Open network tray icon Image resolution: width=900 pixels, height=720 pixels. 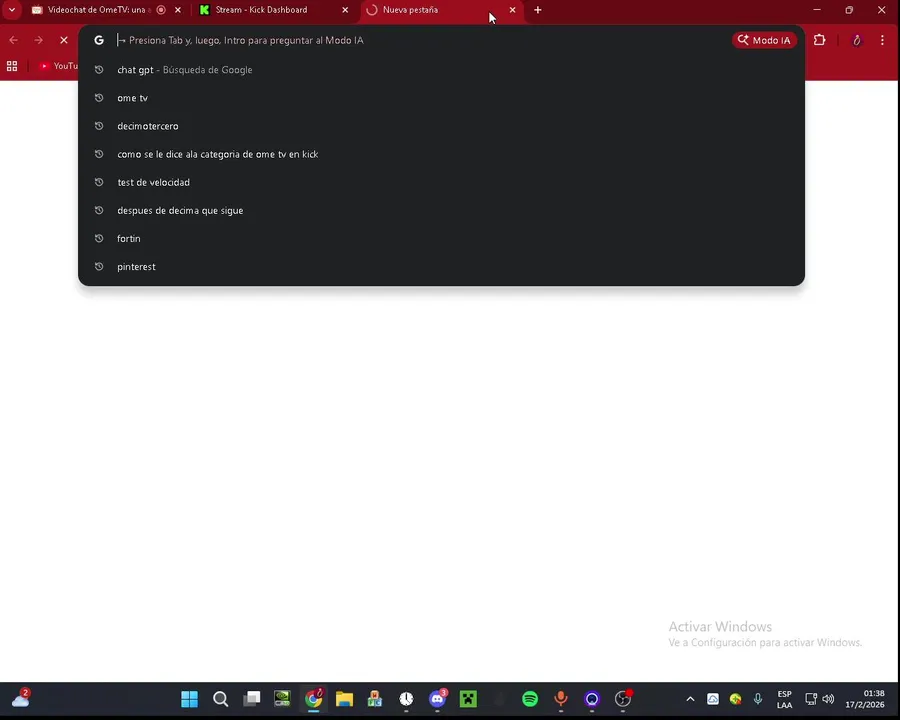pos(810,699)
